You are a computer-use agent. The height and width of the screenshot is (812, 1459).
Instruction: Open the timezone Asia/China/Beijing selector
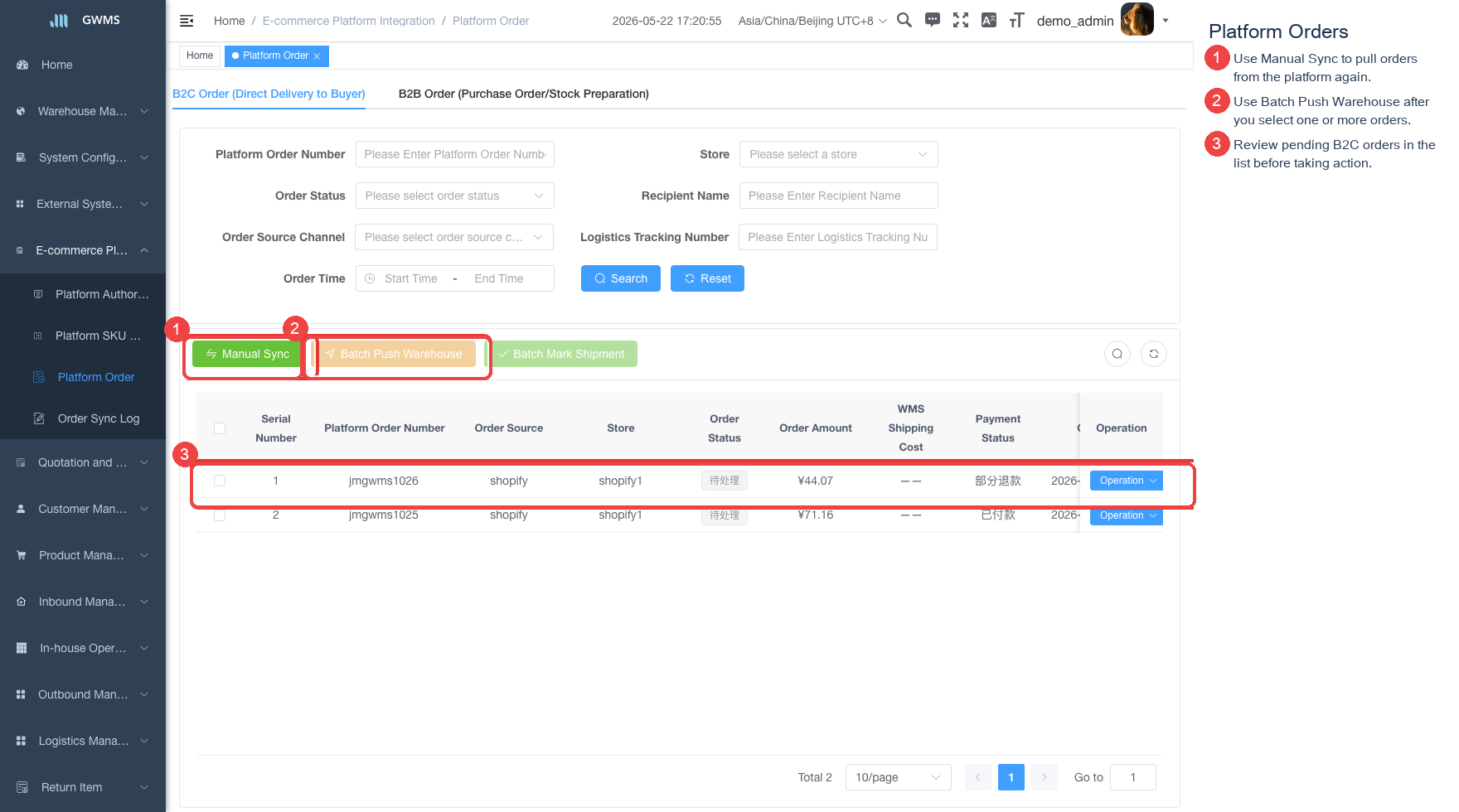812,21
